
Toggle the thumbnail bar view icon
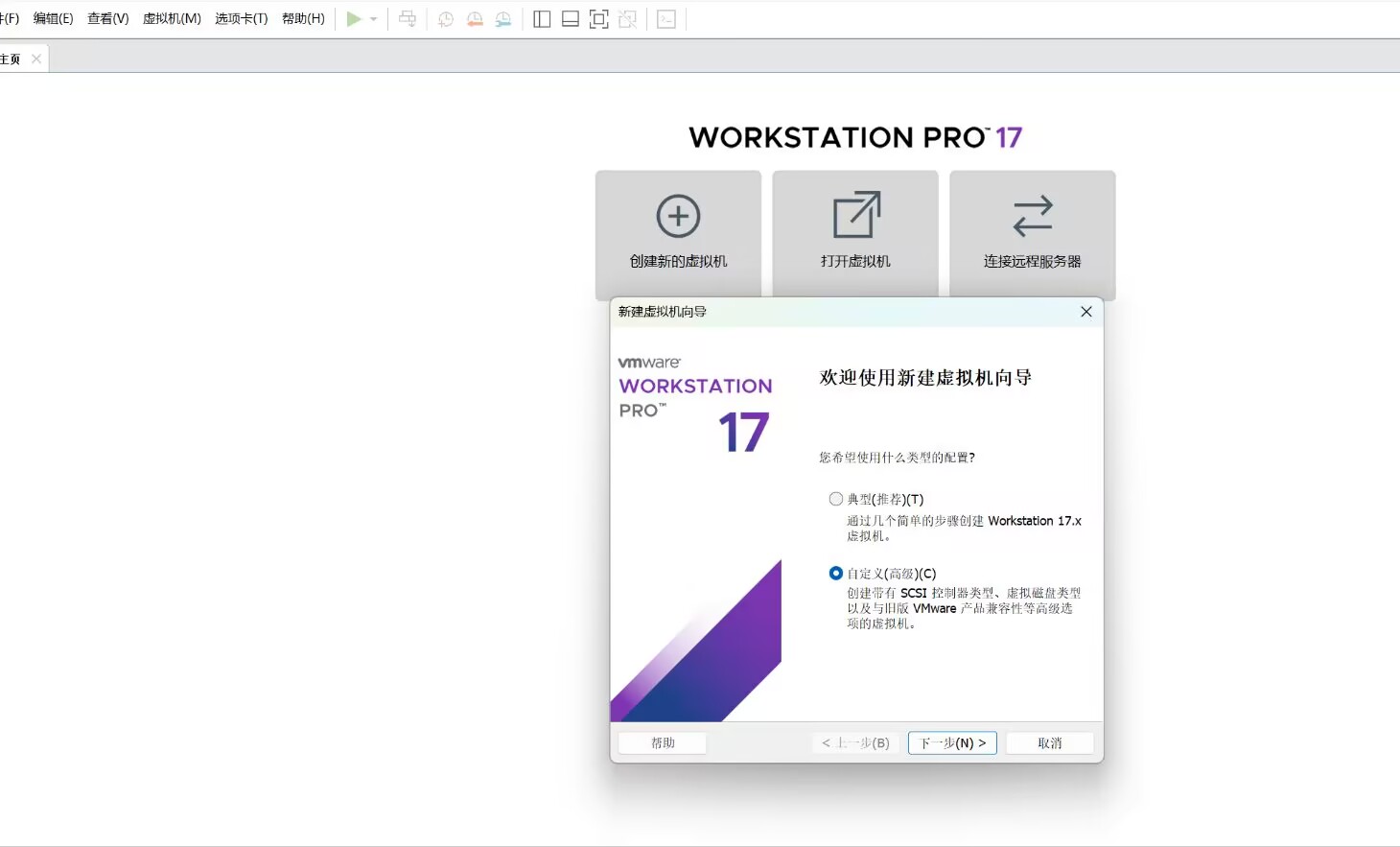pyautogui.click(x=571, y=19)
